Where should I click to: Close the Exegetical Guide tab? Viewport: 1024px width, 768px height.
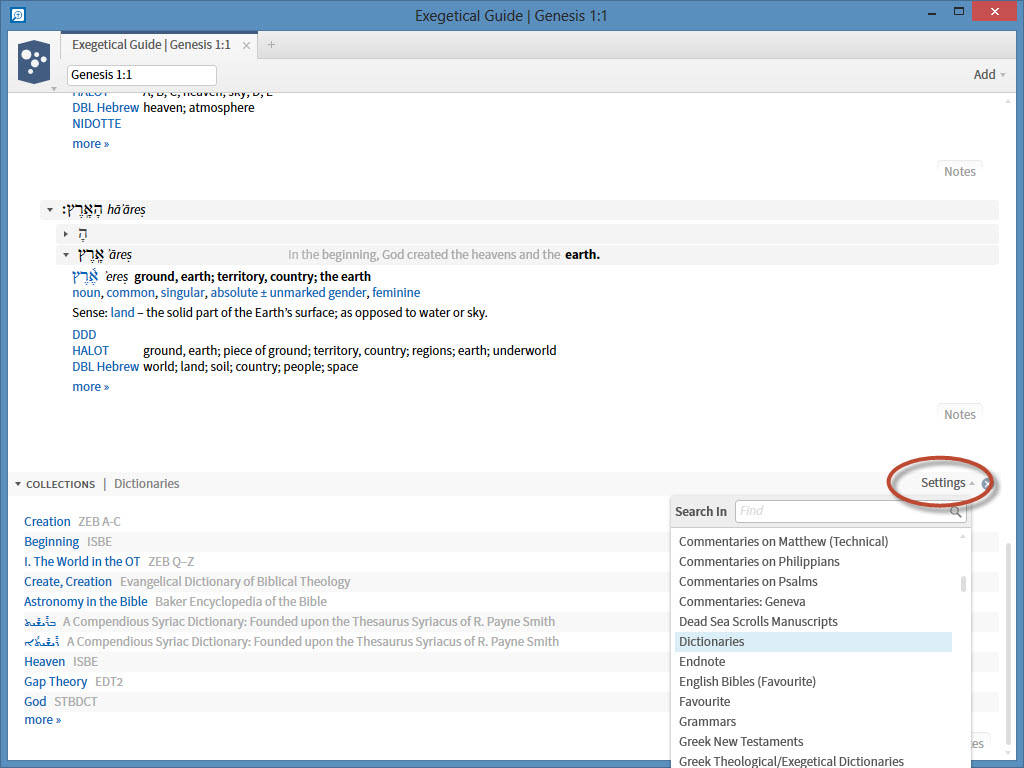click(246, 45)
